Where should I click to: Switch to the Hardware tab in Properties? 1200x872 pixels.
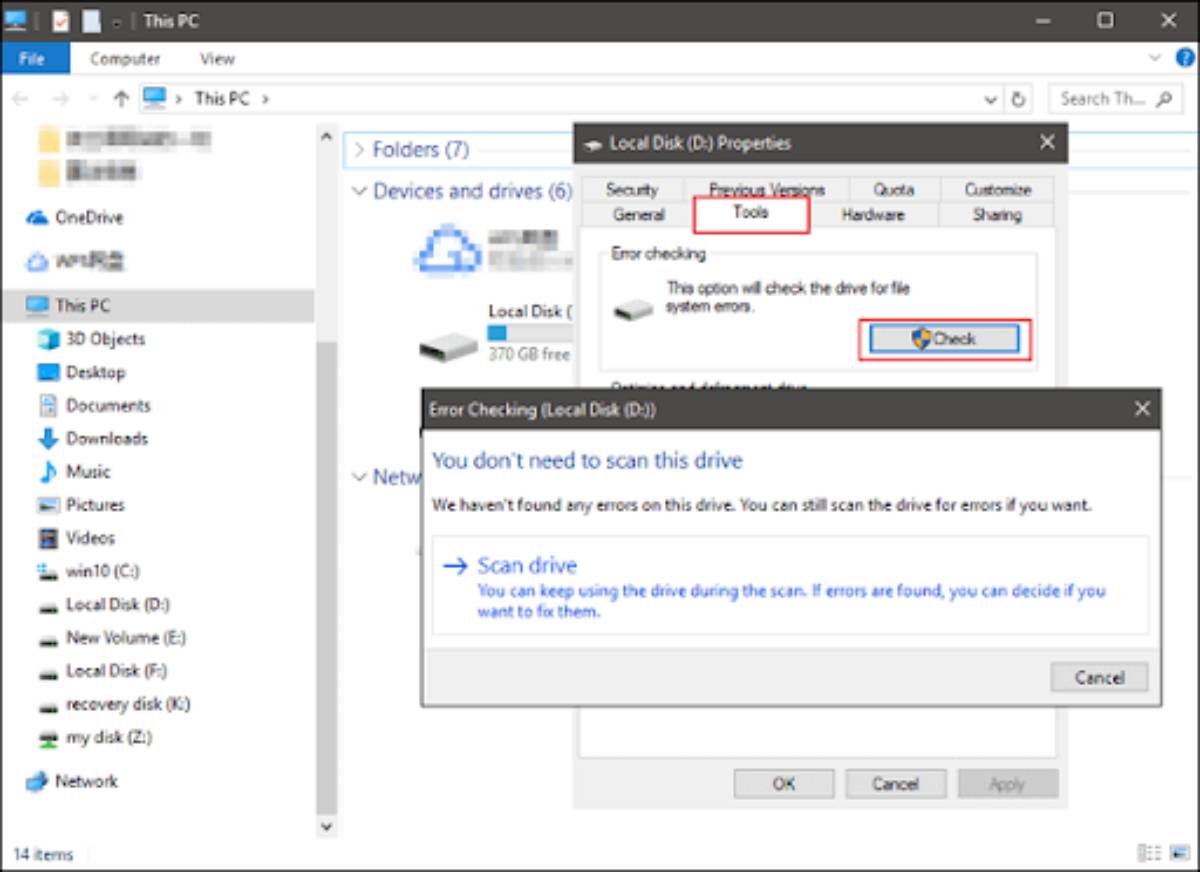pos(872,215)
